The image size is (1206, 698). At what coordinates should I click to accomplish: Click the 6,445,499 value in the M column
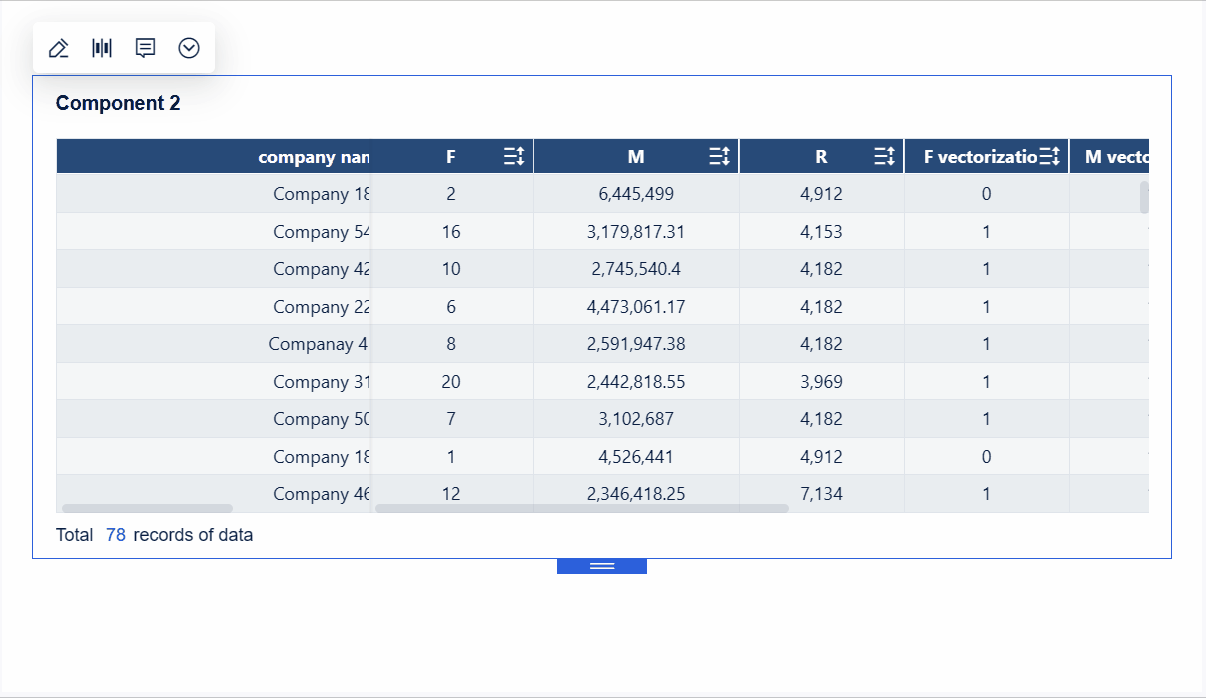point(636,193)
